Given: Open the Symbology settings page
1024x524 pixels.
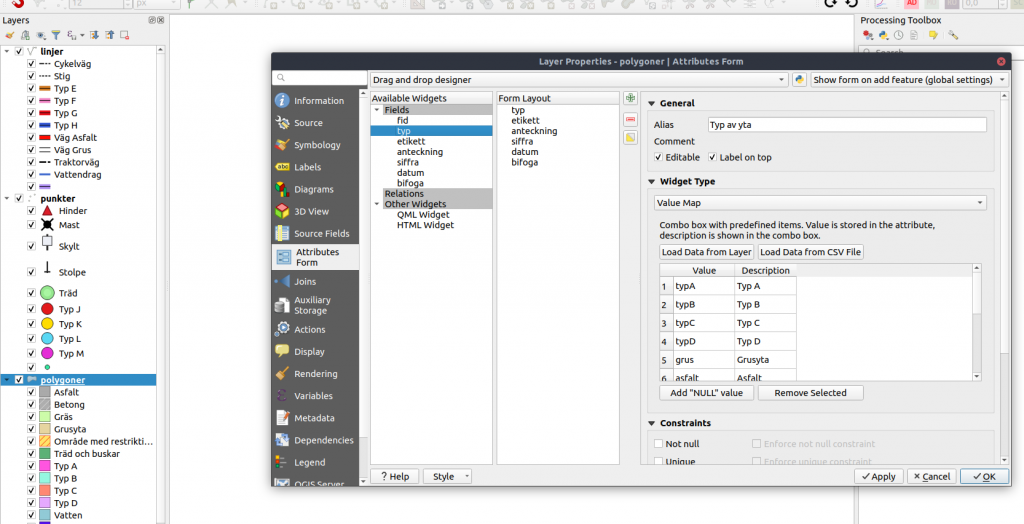Looking at the screenshot, I should (x=315, y=145).
